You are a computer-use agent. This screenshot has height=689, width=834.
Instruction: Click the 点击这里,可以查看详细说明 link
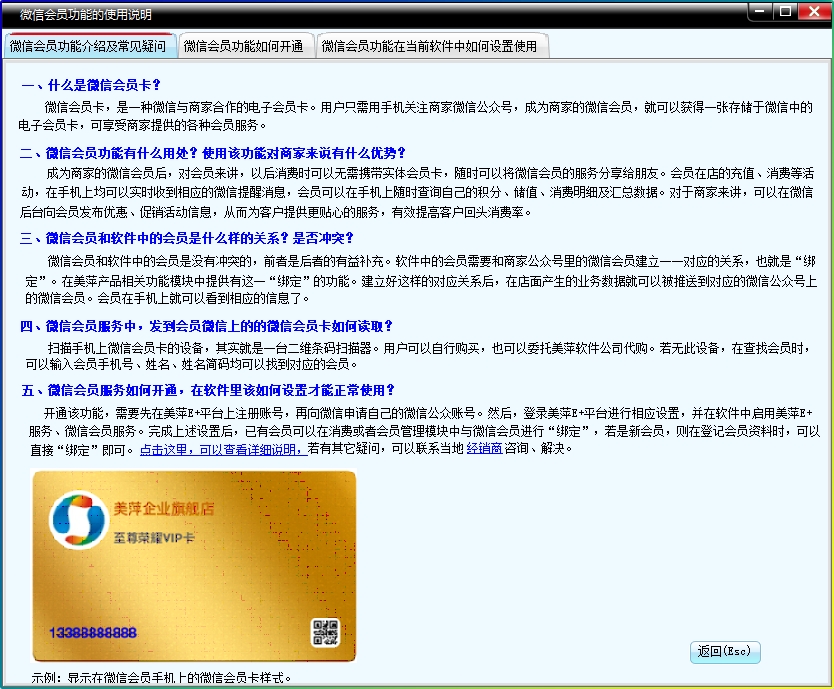[x=221, y=450]
